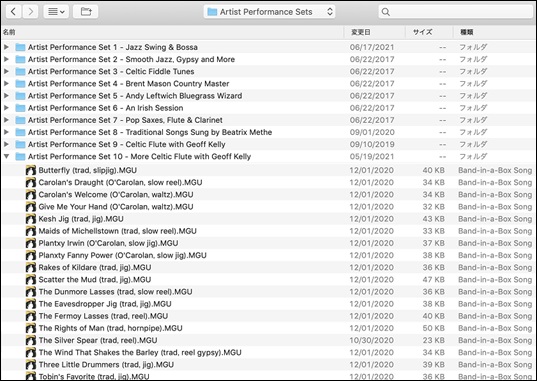Expand Artist Performance Set 7 disclosure triangle
The width and height of the screenshot is (537, 381).
[6, 120]
